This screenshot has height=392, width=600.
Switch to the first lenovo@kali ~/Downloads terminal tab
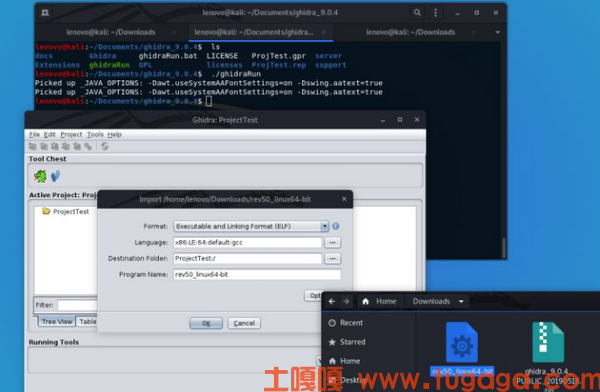[x=111, y=32]
